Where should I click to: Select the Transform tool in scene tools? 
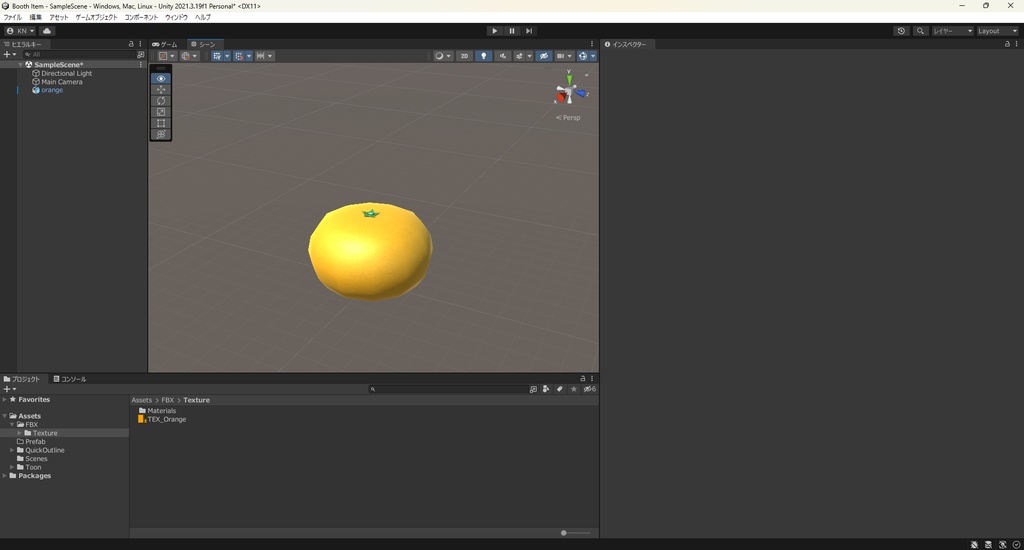161,134
